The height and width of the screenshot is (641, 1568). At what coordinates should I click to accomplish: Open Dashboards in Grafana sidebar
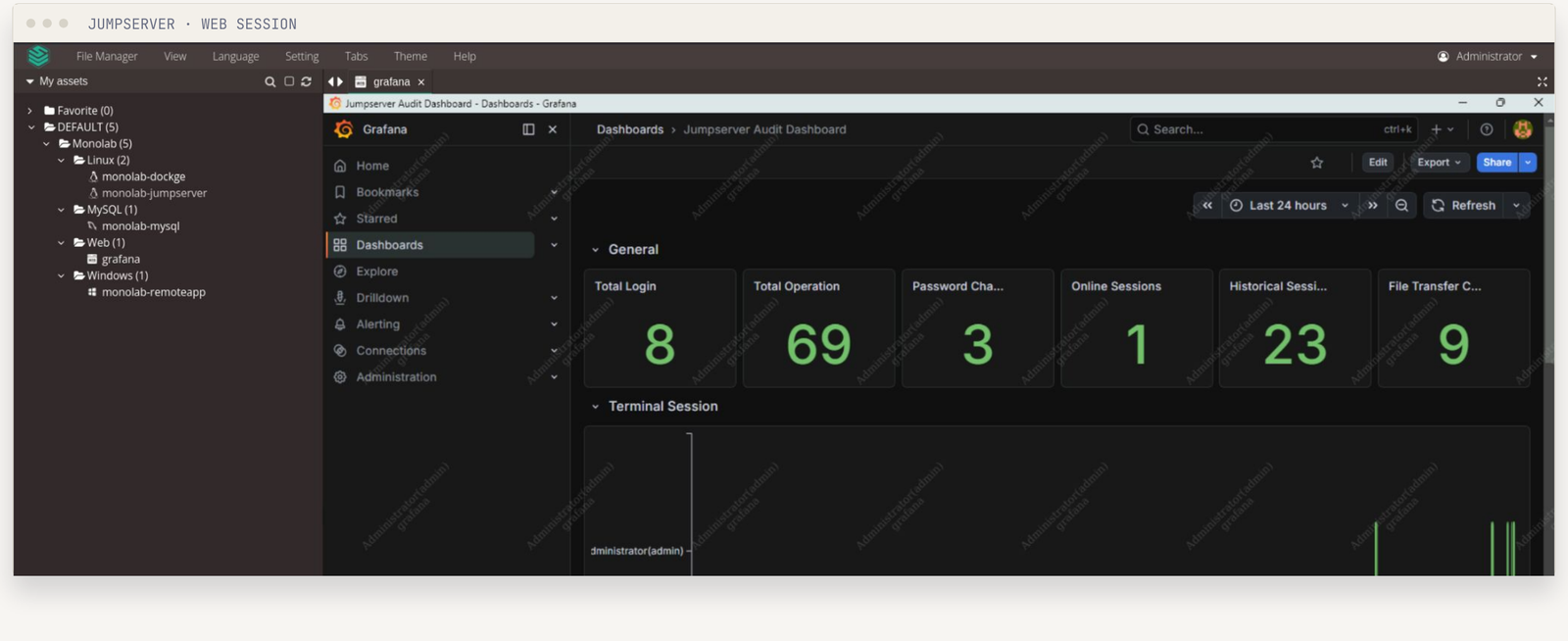click(x=431, y=245)
